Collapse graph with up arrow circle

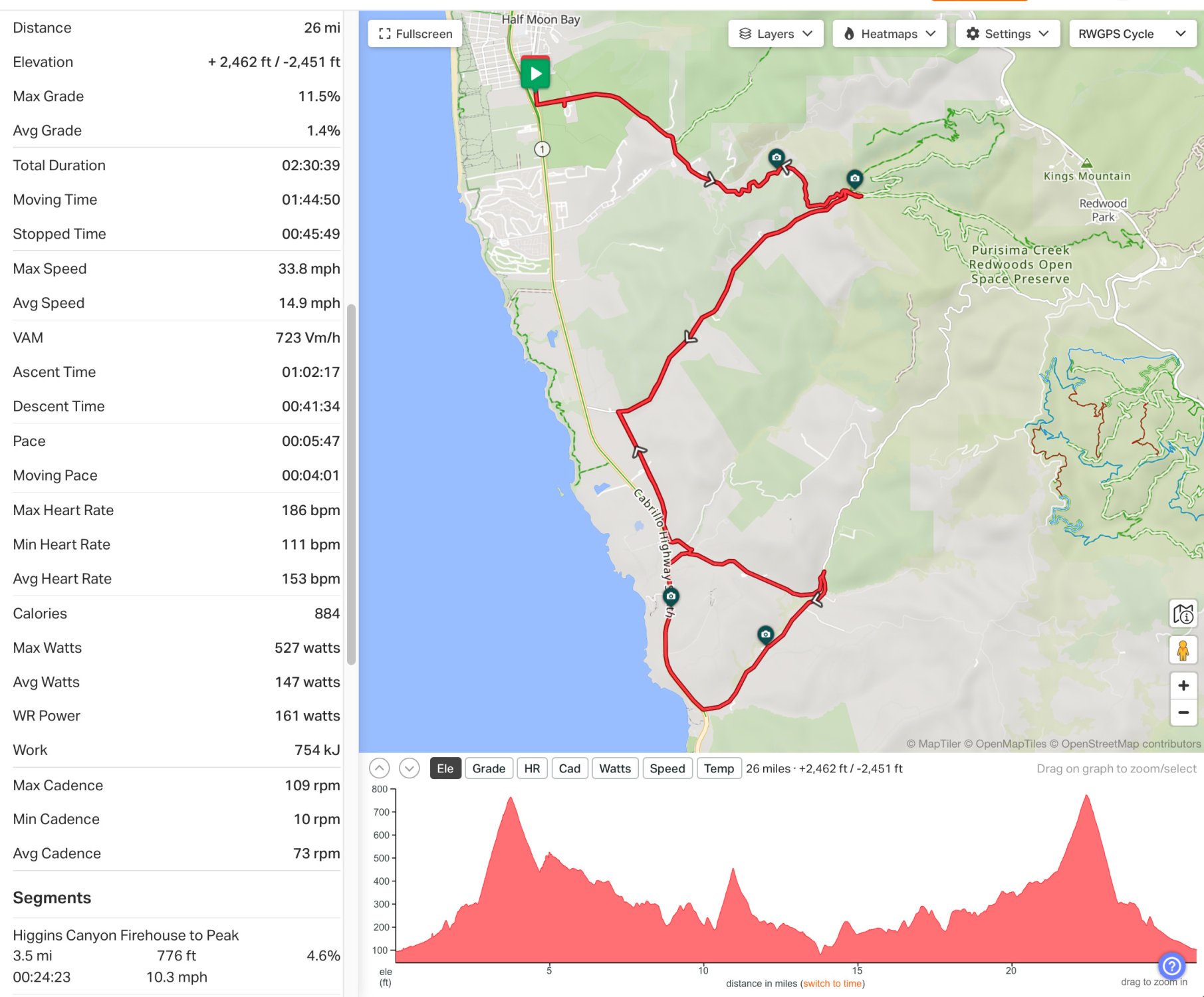(x=379, y=768)
